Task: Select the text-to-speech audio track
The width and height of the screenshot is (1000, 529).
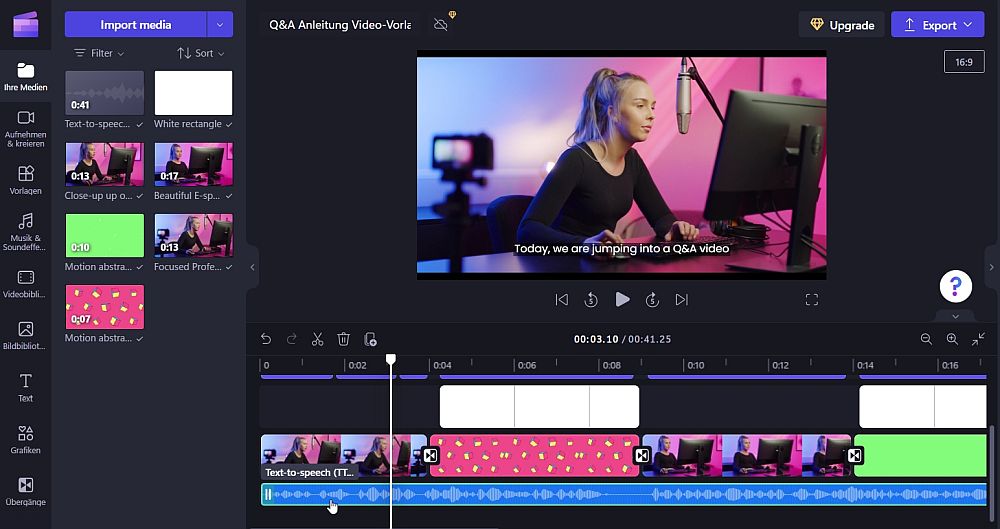Action: pos(624,495)
